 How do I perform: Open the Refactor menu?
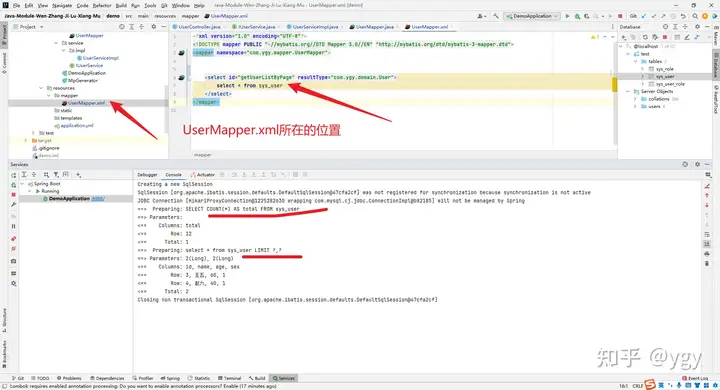[x=102, y=6]
